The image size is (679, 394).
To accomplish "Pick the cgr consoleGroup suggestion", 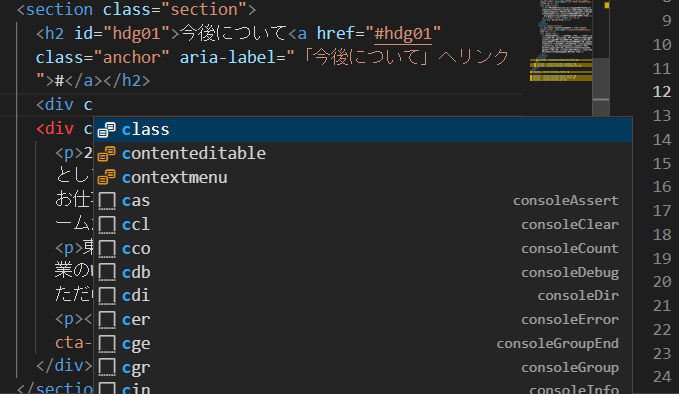I will (x=363, y=367).
